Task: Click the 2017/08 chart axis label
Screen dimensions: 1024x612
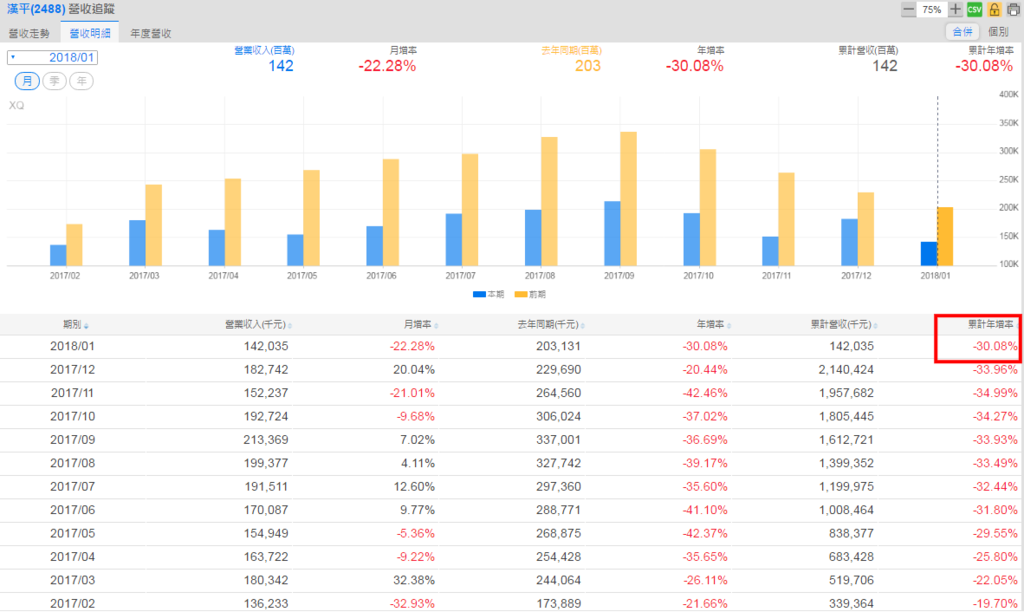Action: [540, 276]
